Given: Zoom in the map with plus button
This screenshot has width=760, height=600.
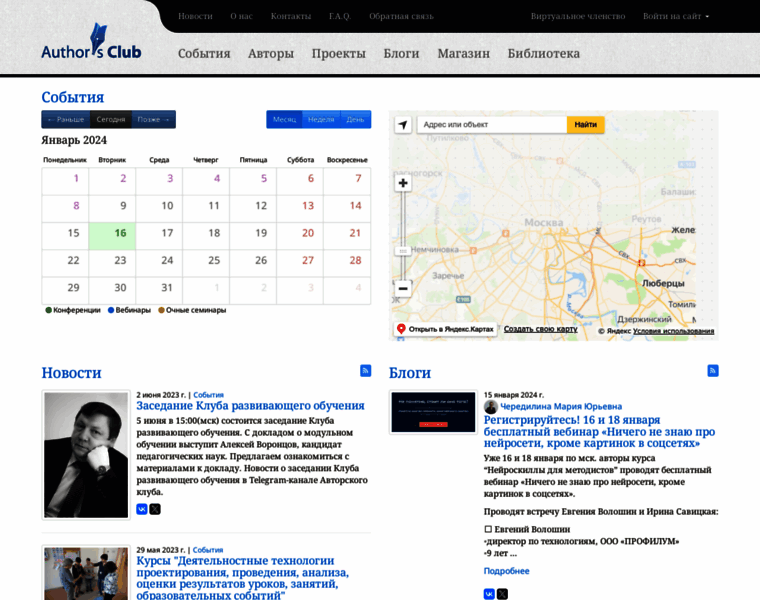Looking at the screenshot, I should (403, 183).
